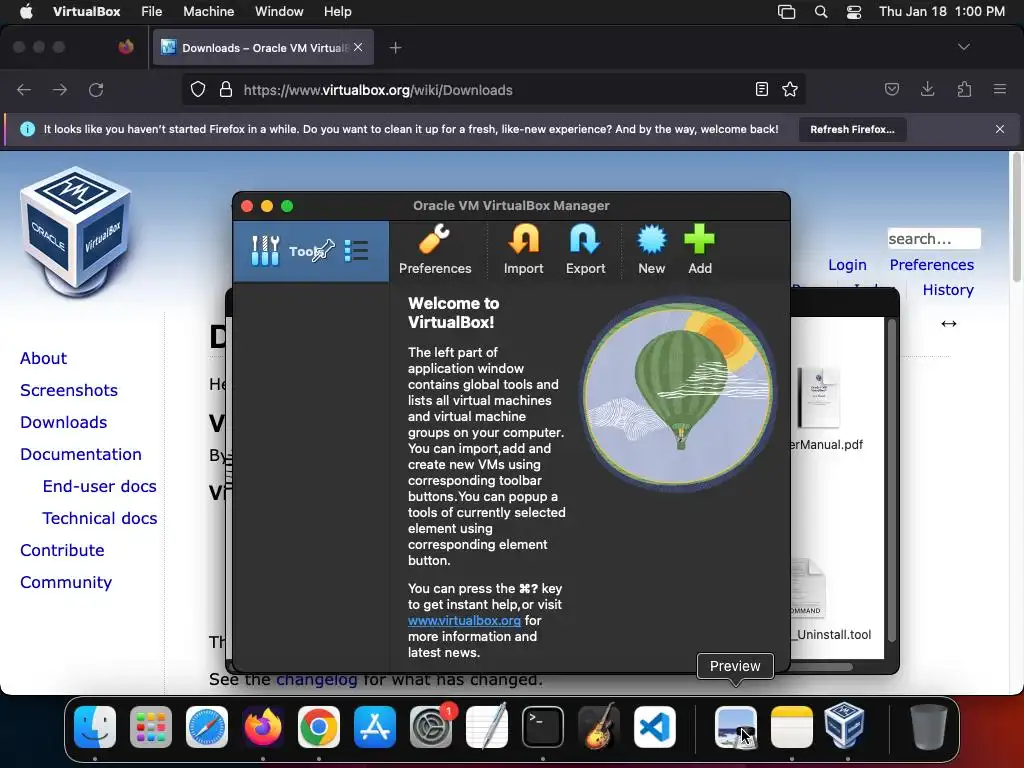
Task: Expand the Firefox list all tabs chevron
Action: point(964,47)
